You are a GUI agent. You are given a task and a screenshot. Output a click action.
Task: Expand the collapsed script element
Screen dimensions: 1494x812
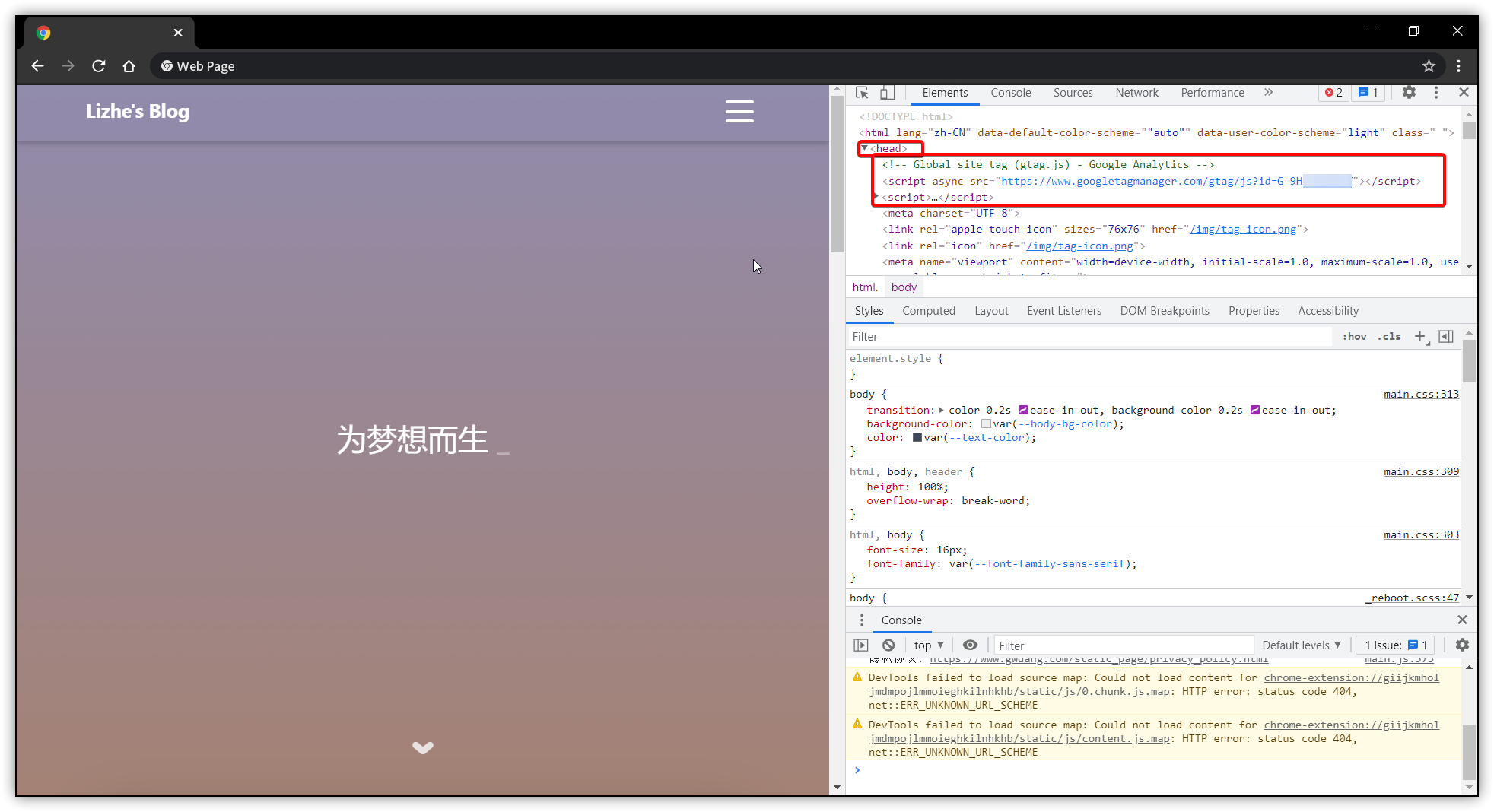pyautogui.click(x=876, y=197)
